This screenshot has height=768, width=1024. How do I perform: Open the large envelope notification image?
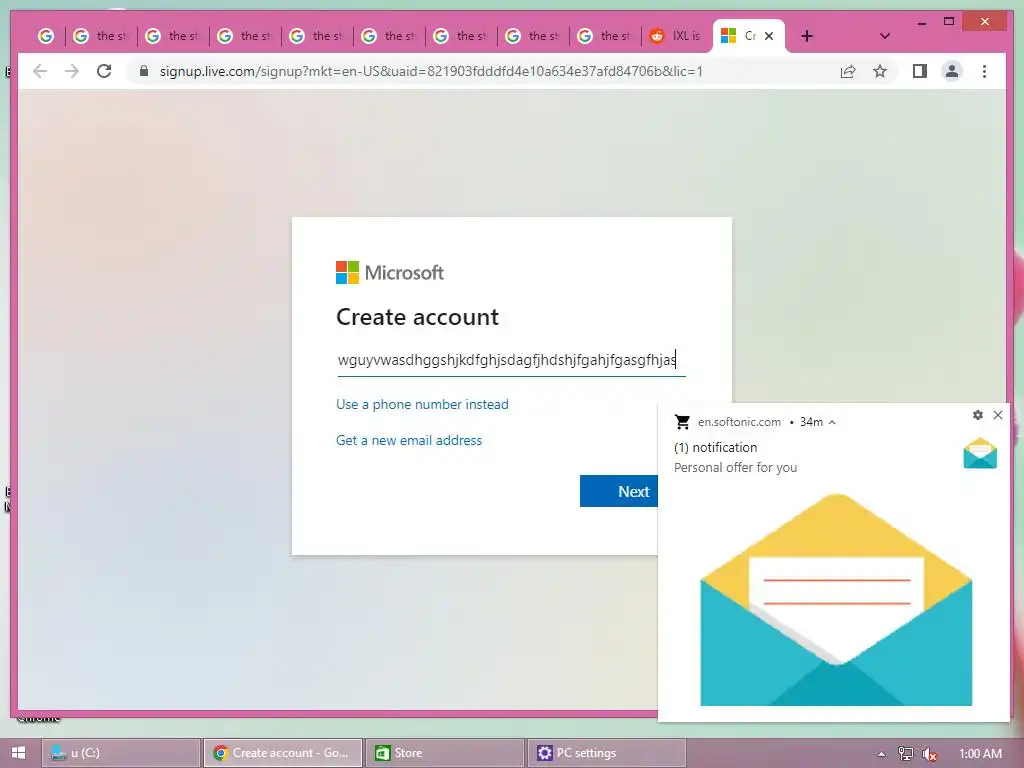[x=836, y=600]
